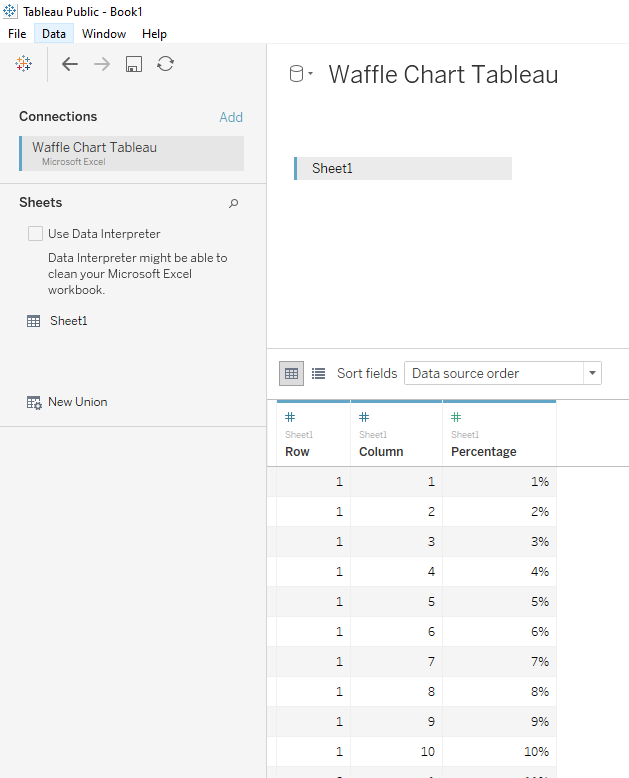Click the 8% percentage cell
629x778 pixels.
pyautogui.click(x=499, y=692)
